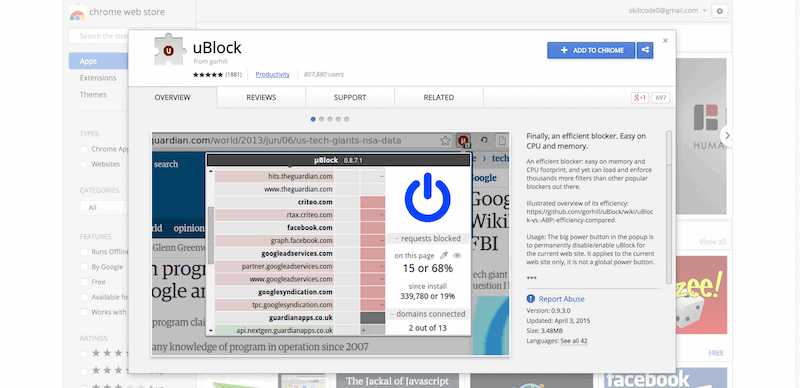Switch to the Reviews tab

click(261, 98)
